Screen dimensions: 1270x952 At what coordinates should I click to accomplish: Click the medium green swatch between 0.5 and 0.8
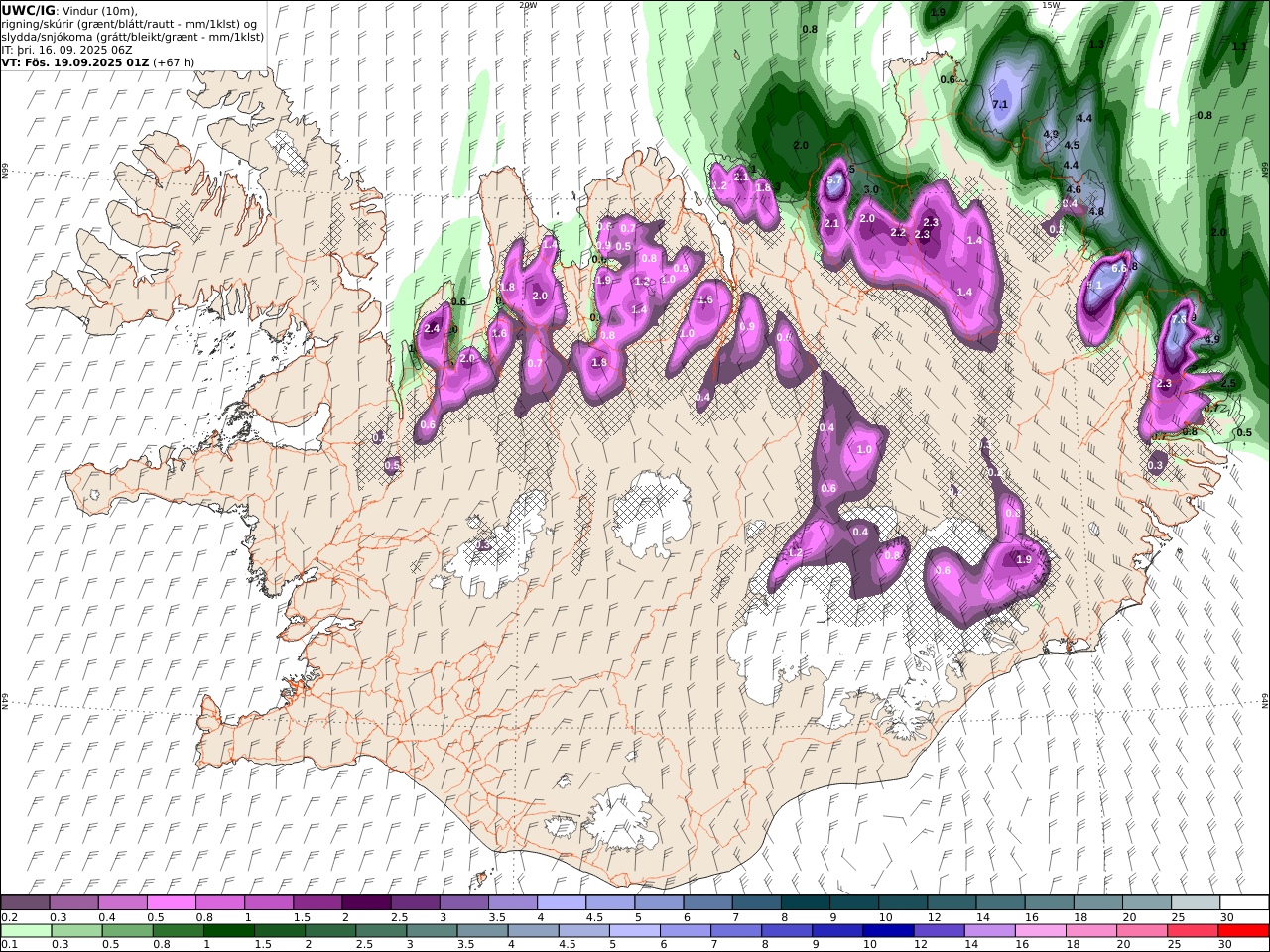[127, 930]
